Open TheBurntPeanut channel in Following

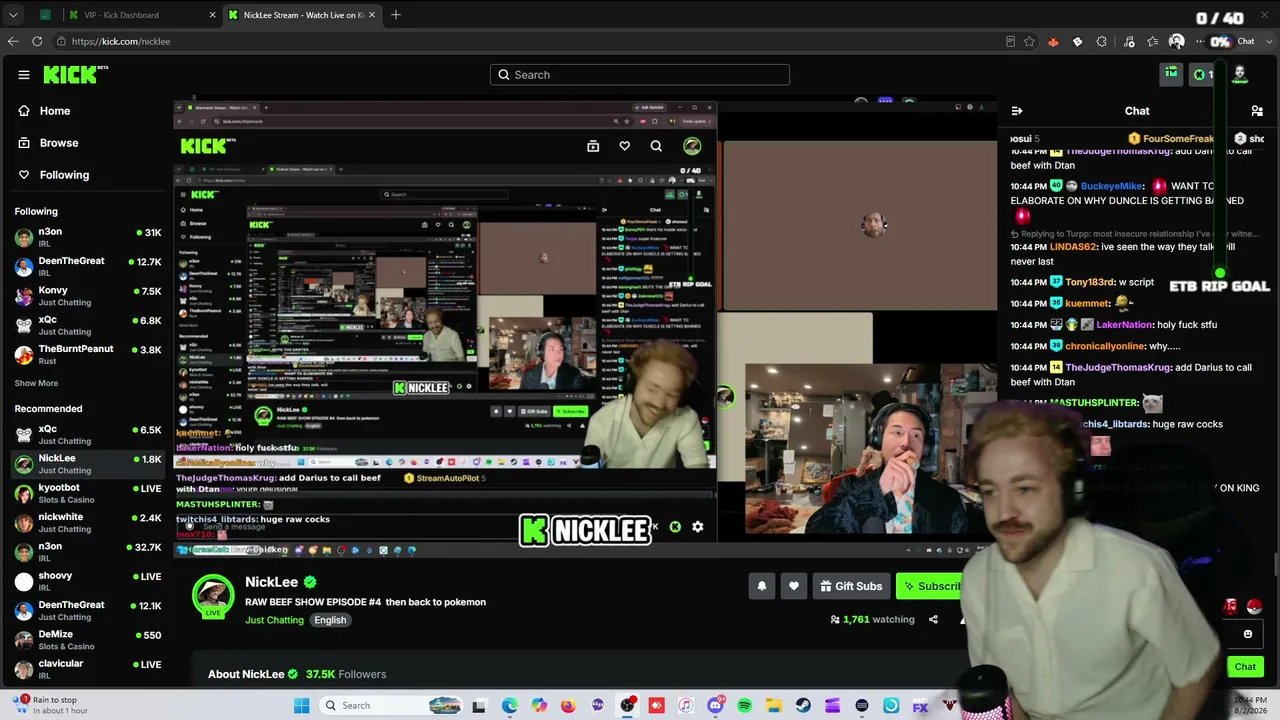coord(88,354)
